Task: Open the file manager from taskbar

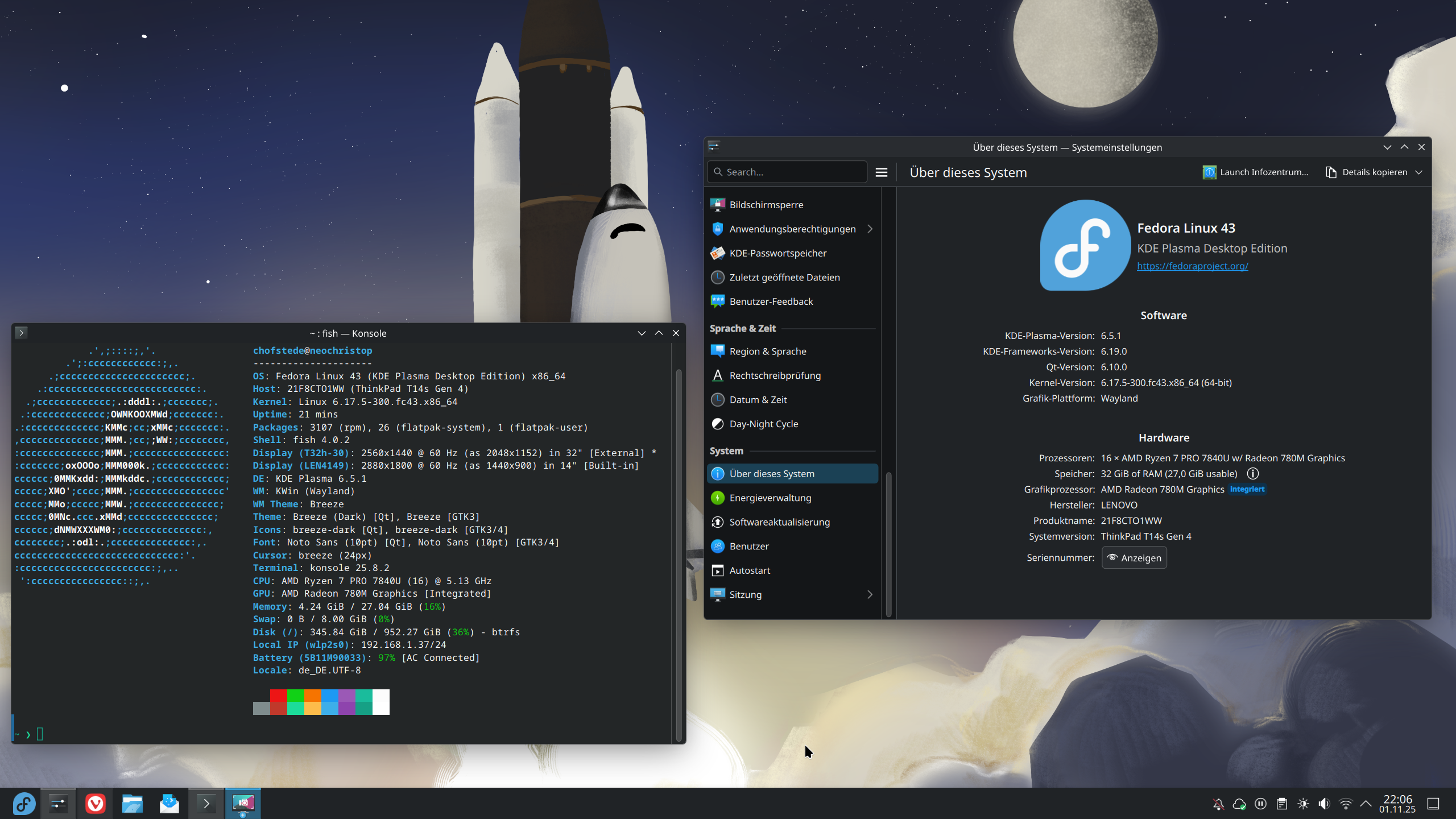Action: tap(132, 804)
